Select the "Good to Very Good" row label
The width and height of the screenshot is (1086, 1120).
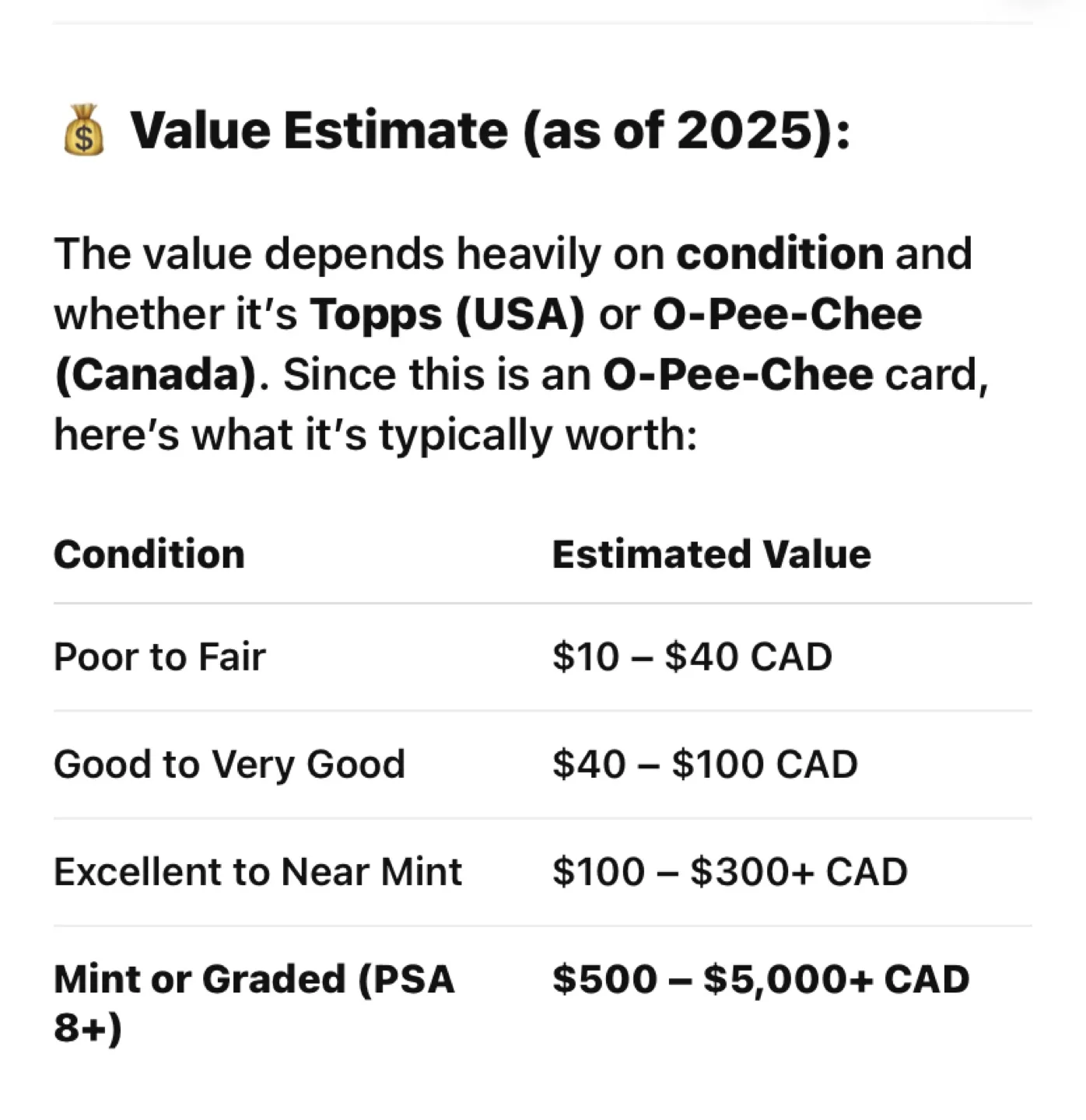[x=229, y=765]
